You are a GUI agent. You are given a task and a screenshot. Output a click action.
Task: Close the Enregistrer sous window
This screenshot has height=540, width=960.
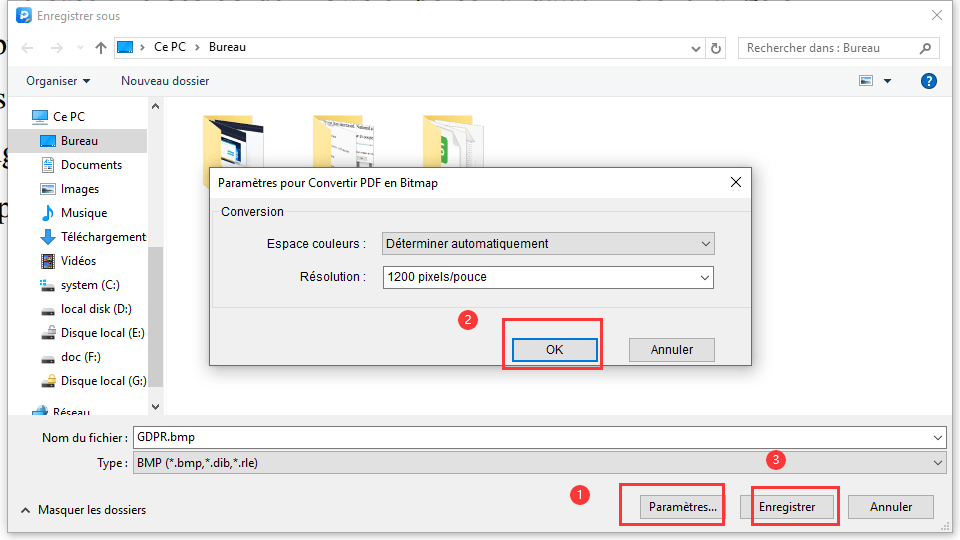[937, 15]
